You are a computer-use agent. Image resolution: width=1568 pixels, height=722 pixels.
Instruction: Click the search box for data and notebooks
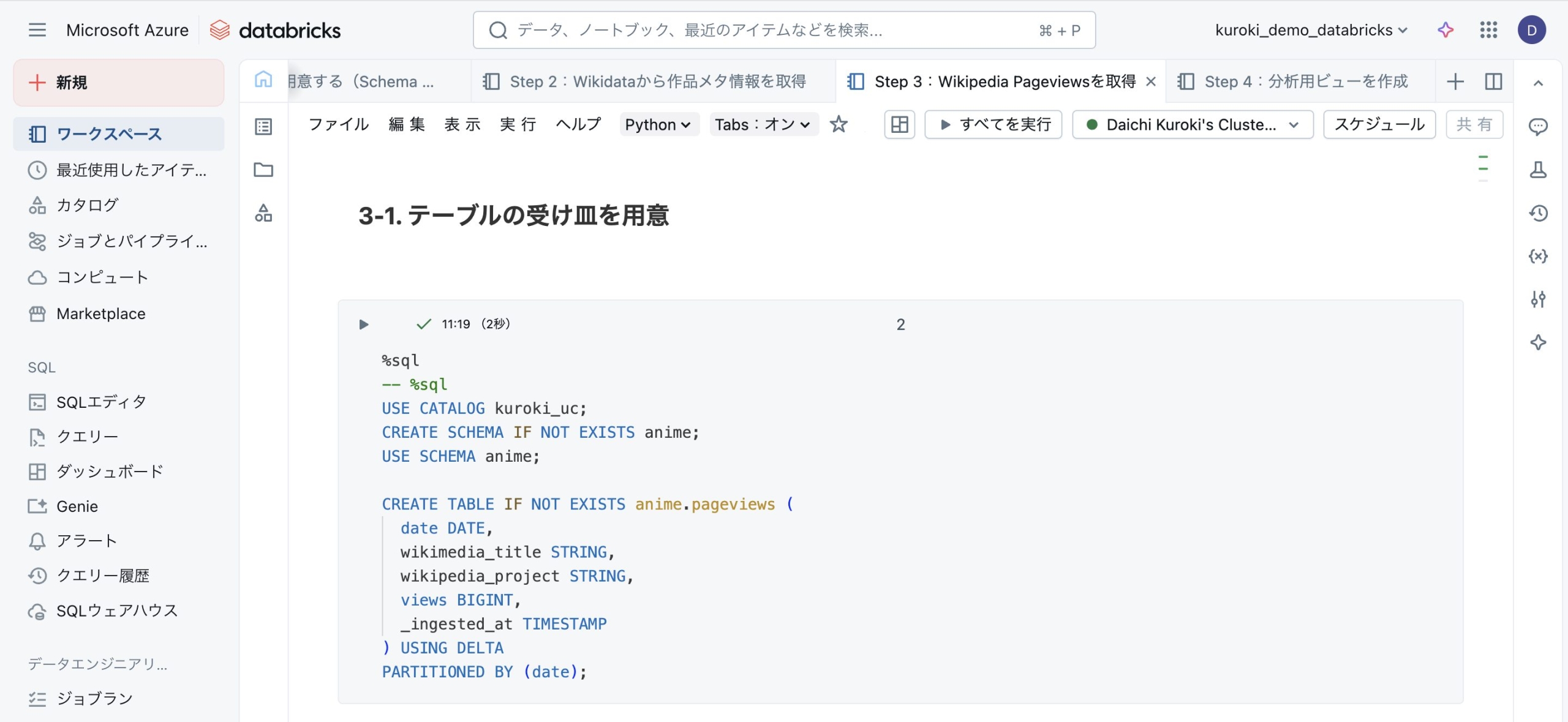(x=783, y=30)
